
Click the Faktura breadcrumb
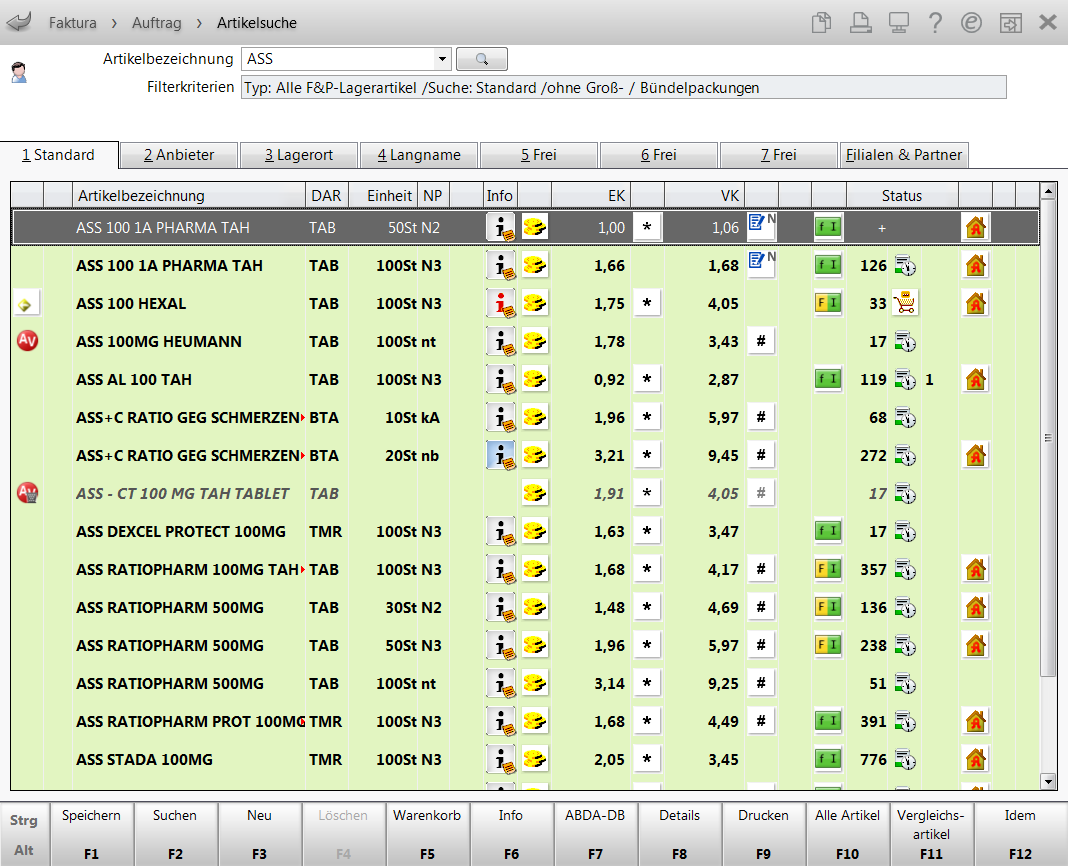coord(72,22)
